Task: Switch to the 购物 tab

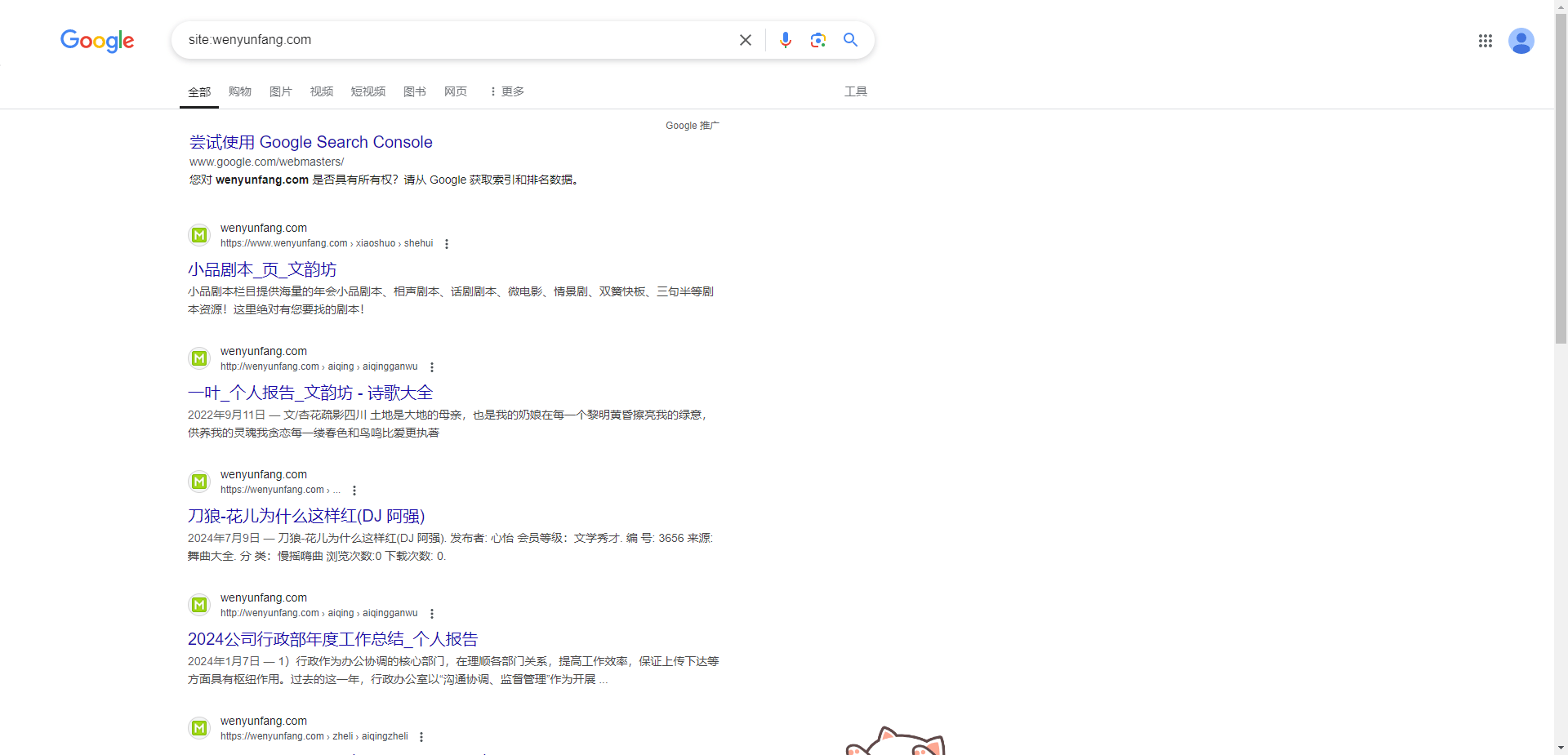Action: (x=240, y=91)
